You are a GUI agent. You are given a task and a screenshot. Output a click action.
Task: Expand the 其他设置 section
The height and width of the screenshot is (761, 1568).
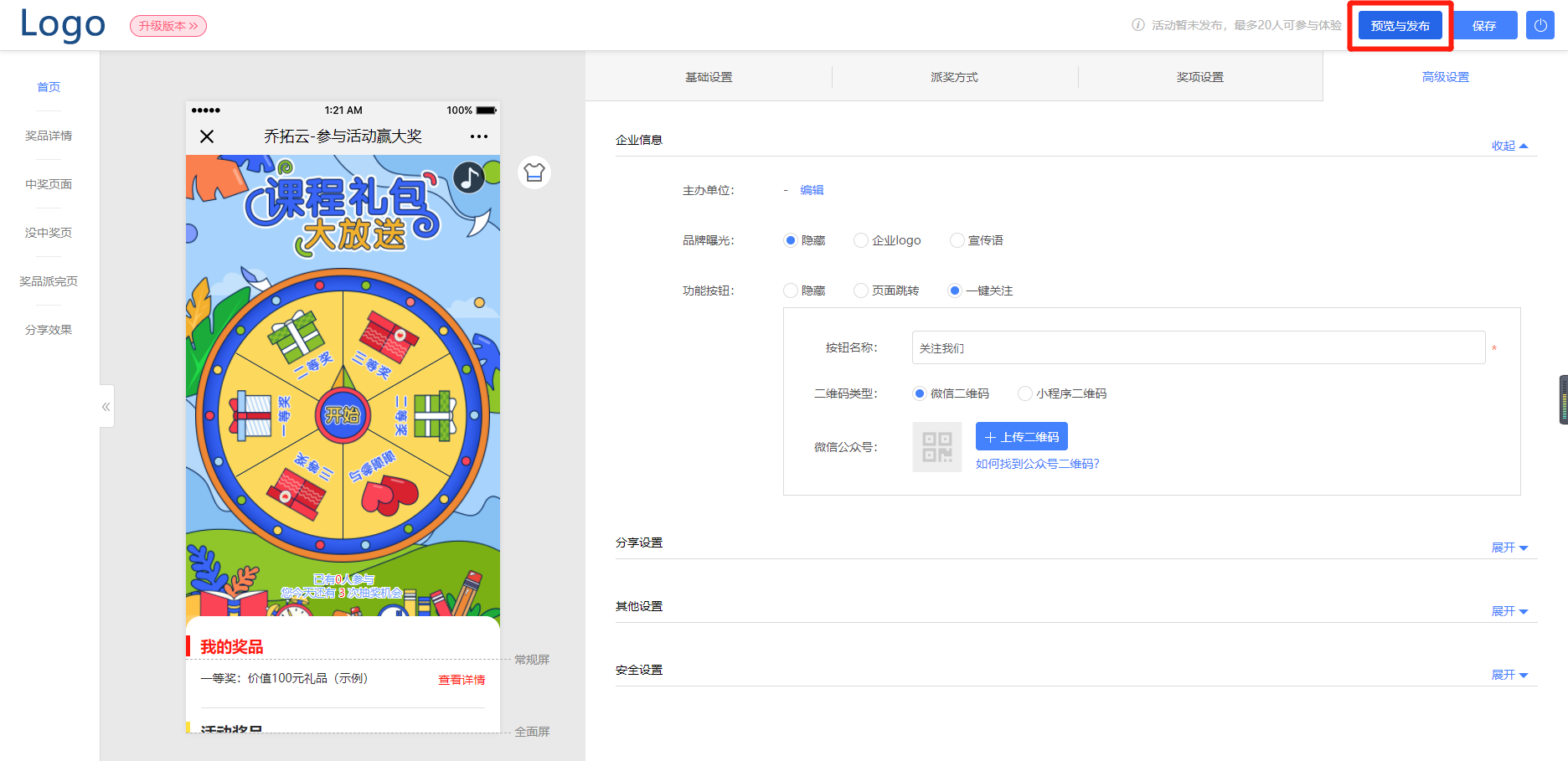point(1509,611)
